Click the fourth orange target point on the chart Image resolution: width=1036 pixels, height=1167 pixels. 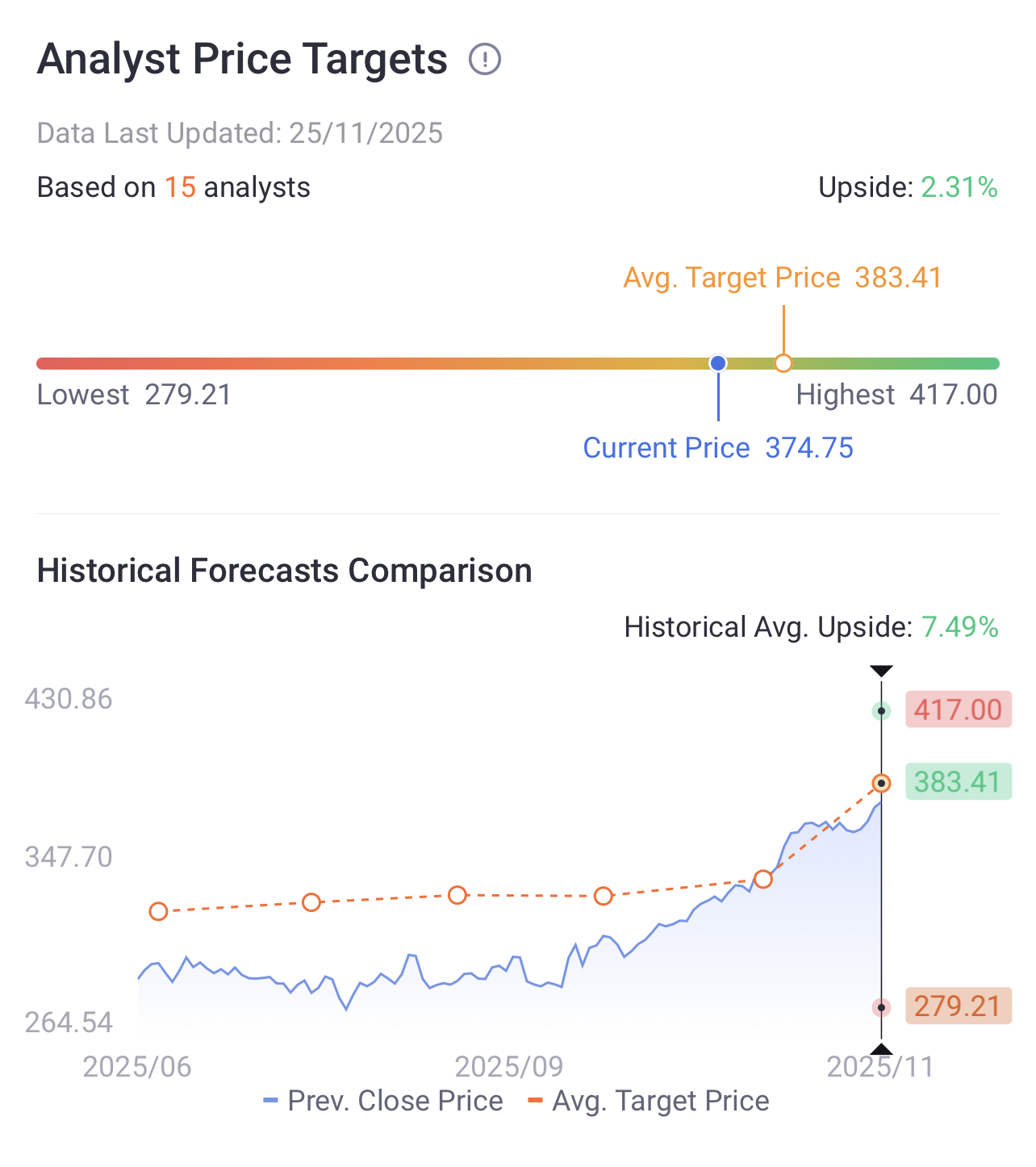click(x=603, y=896)
